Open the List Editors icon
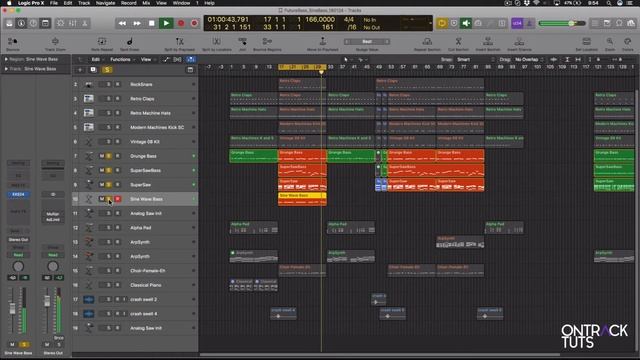The width and height of the screenshot is (640, 360). pos(596,23)
